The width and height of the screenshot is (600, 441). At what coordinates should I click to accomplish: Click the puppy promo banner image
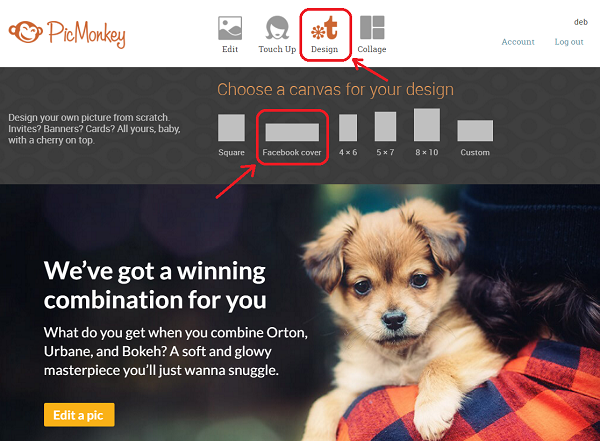tap(300, 312)
